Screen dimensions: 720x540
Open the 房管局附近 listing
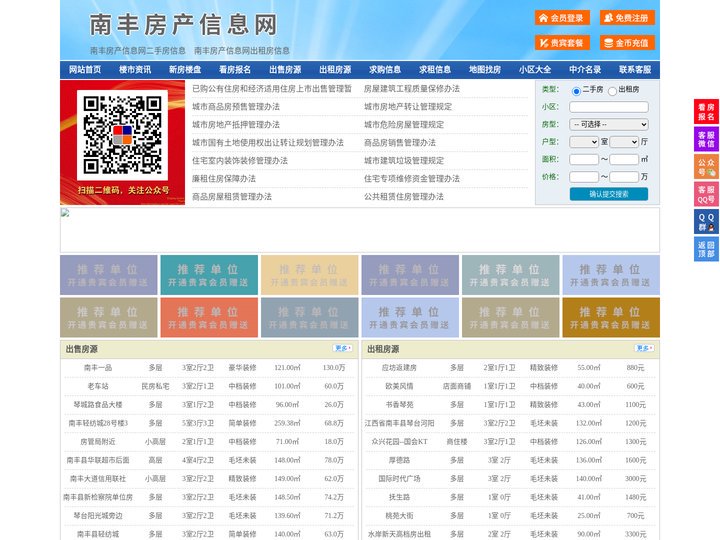[x=98, y=442]
